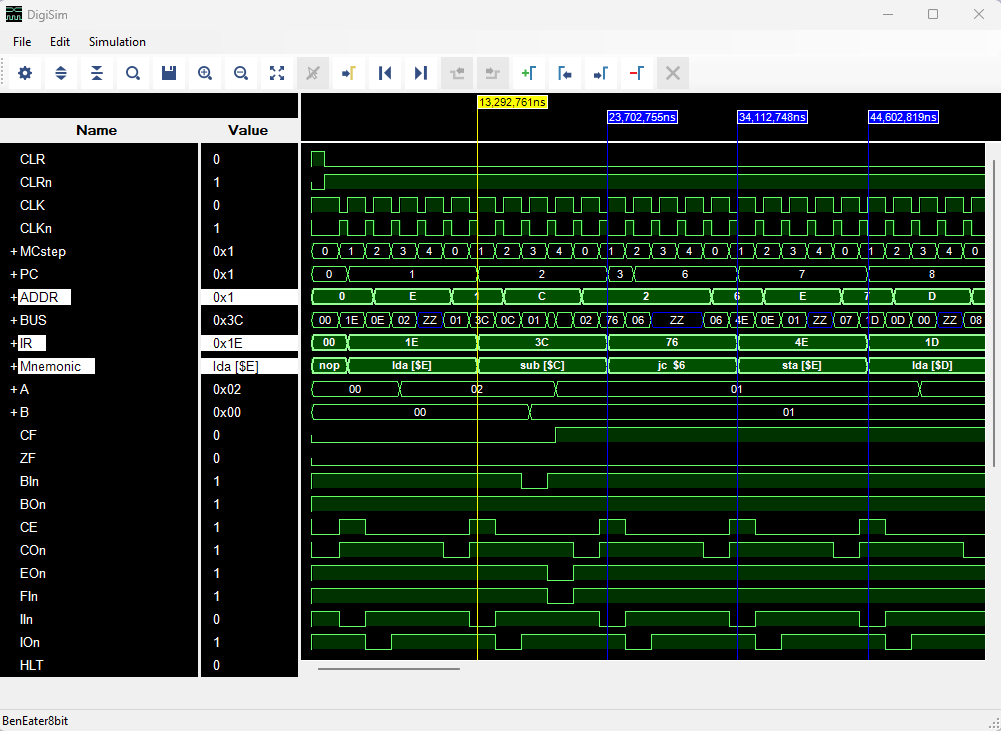
Task: Open the Simulation menu
Action: tap(117, 42)
